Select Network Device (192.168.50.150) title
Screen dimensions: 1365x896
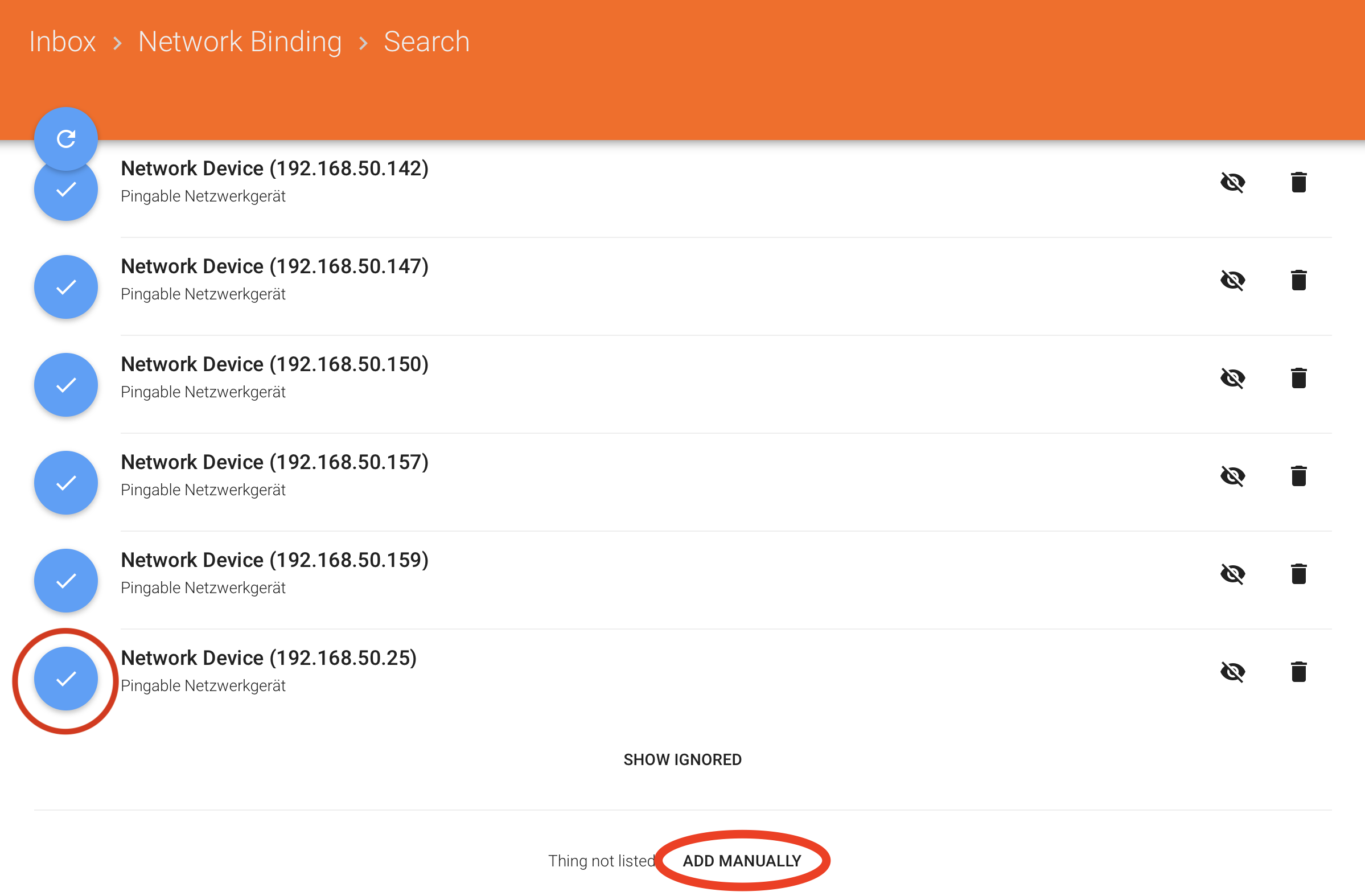tap(275, 365)
